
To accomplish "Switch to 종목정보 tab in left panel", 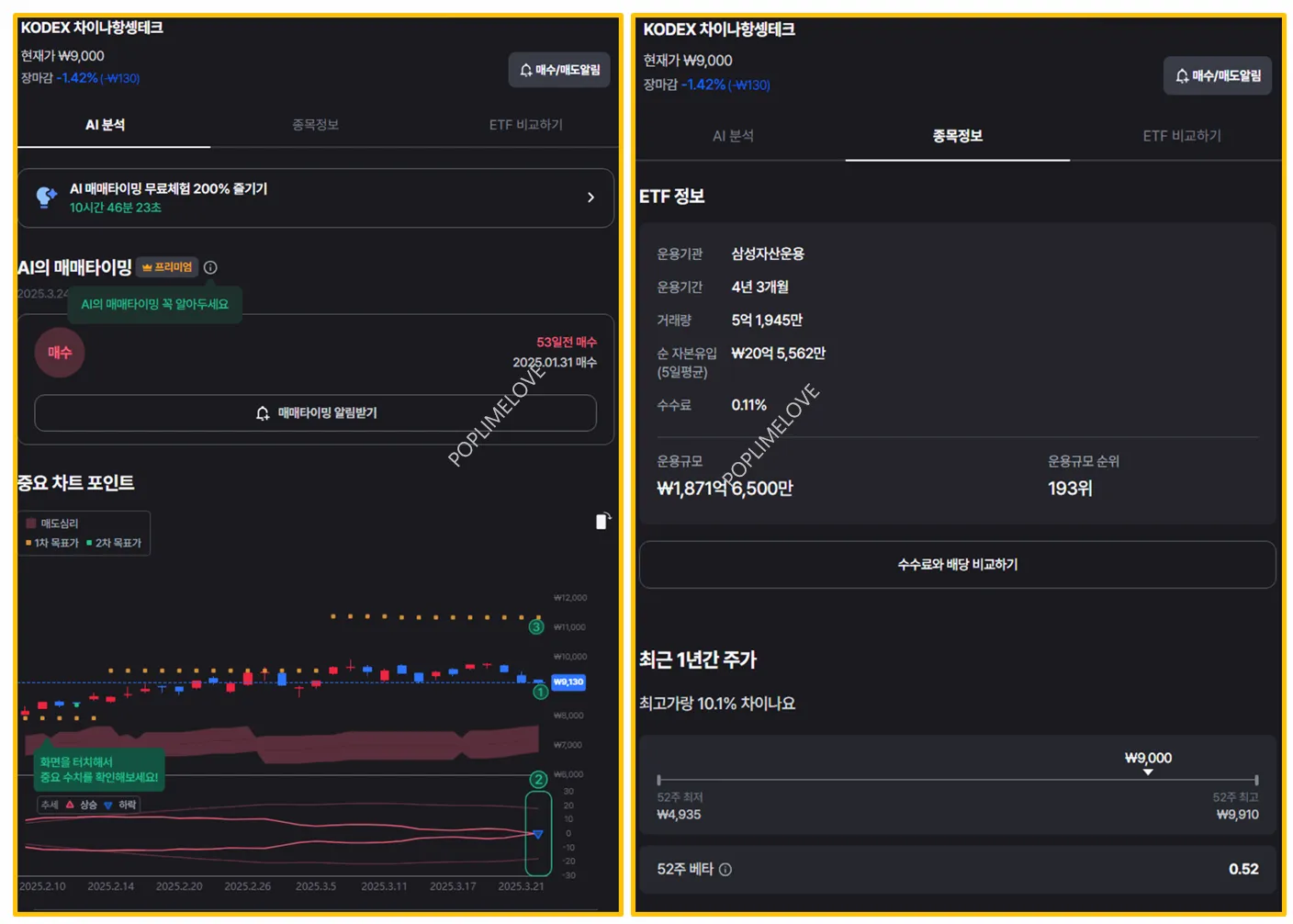I will click(x=316, y=125).
